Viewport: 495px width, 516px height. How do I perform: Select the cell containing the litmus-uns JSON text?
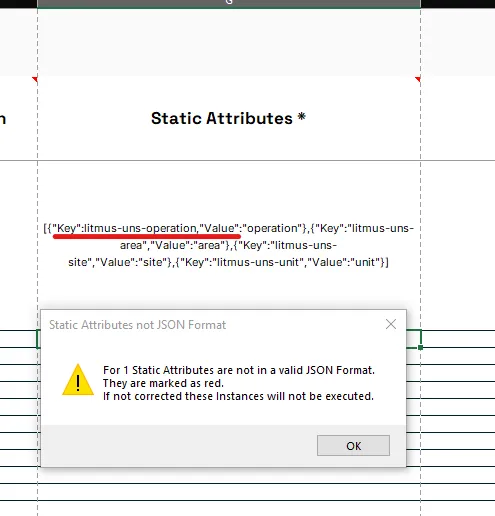[x=229, y=245]
